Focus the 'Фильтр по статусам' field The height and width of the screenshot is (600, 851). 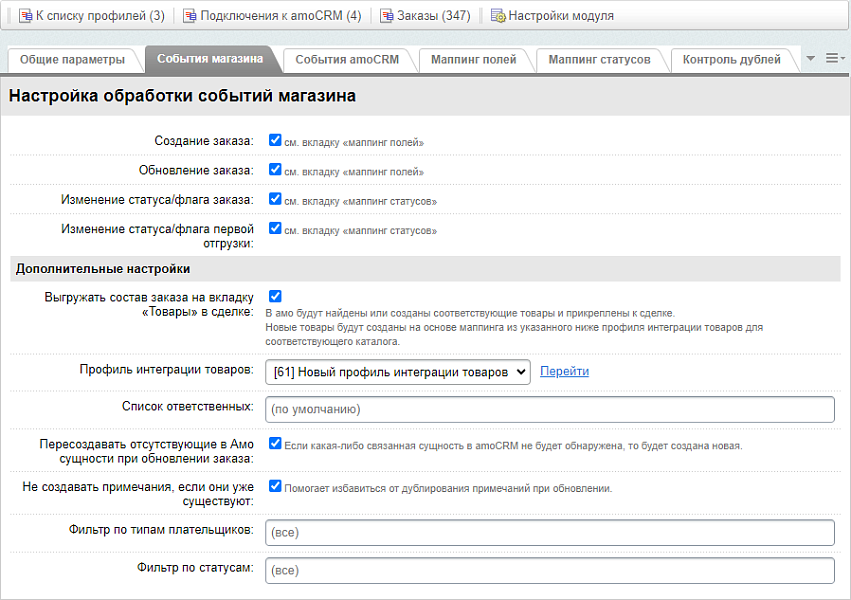[549, 571]
